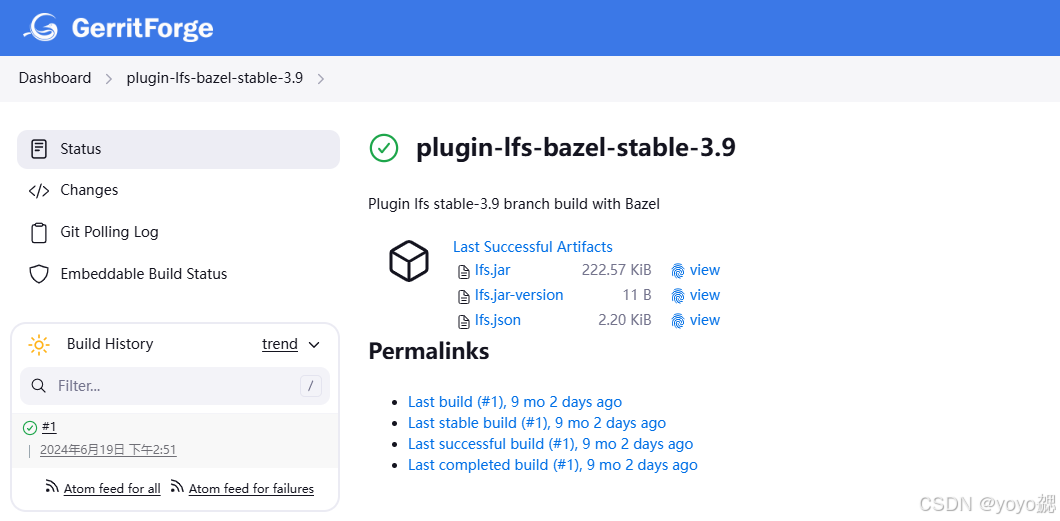Click the build date 2024年6月19日 下午2:51 link
This screenshot has width=1060, height=521.
click(108, 450)
